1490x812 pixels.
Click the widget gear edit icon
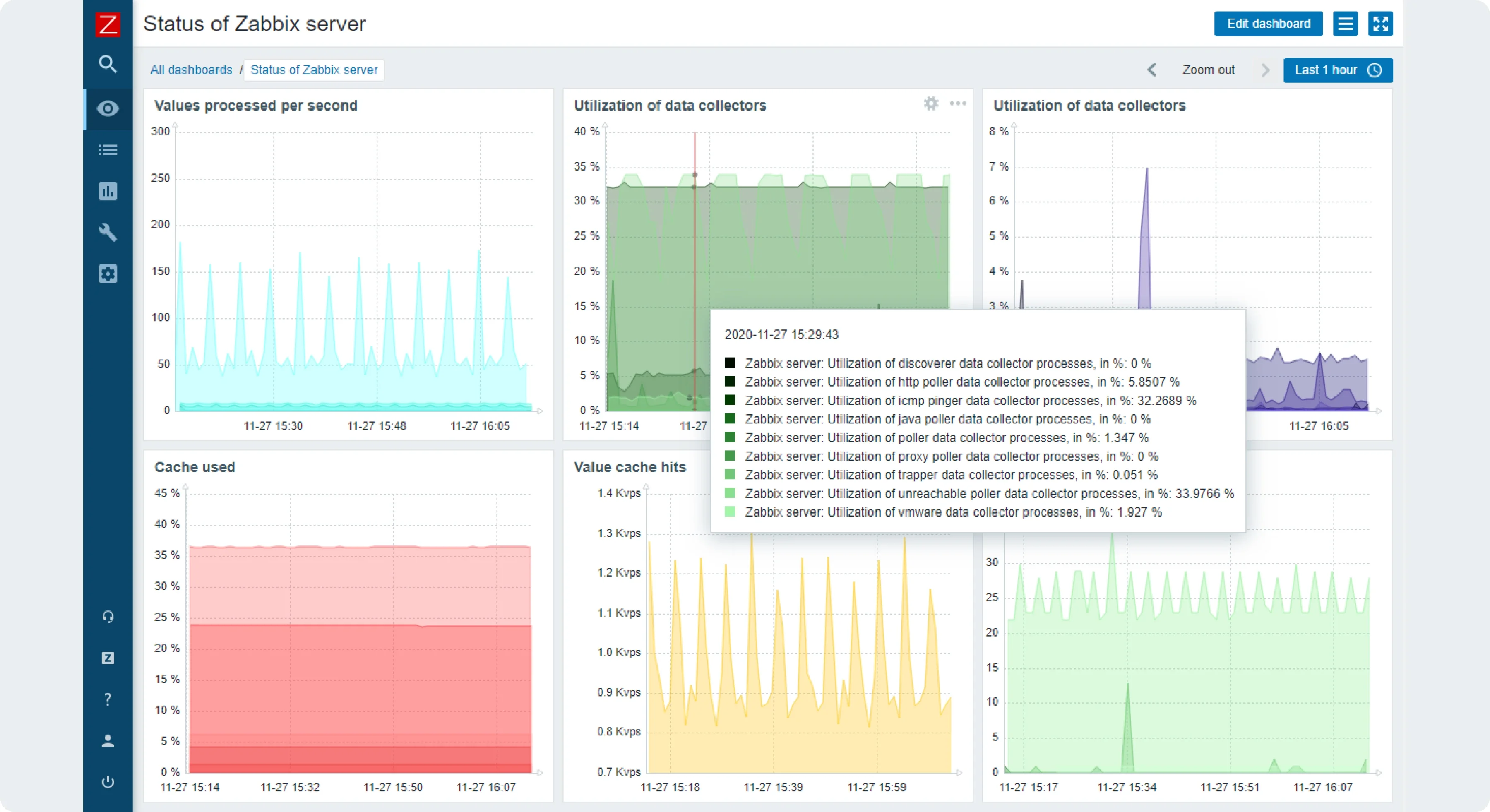coord(931,103)
